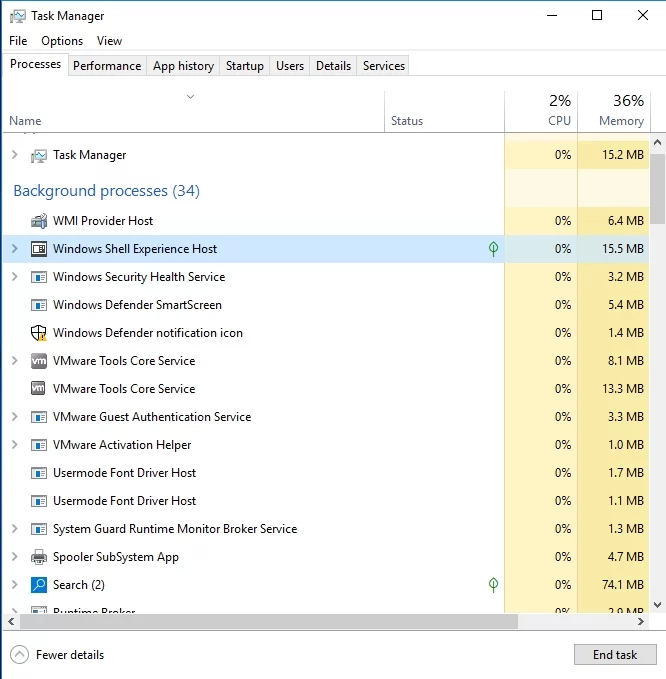Click the WMI Provider Host process icon

(x=39, y=221)
